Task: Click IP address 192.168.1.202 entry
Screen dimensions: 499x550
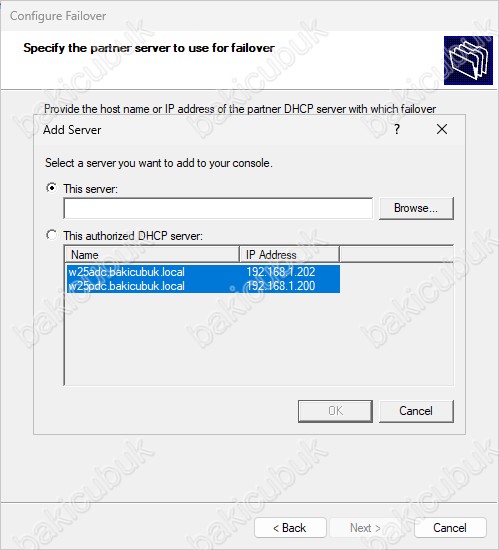Action: click(281, 272)
